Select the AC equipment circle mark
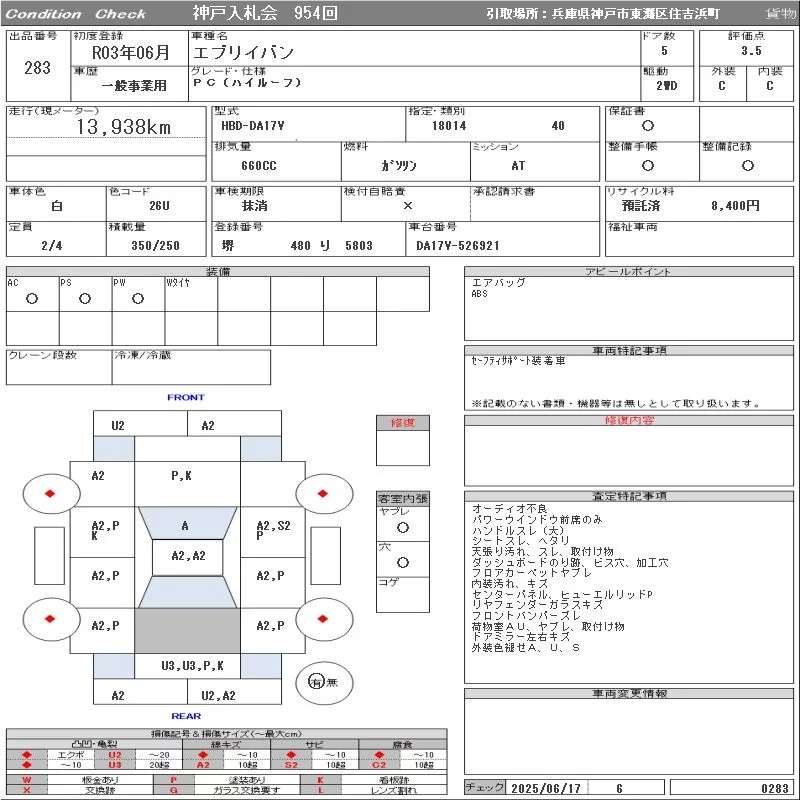Image resolution: width=800 pixels, height=800 pixels. click(x=32, y=298)
